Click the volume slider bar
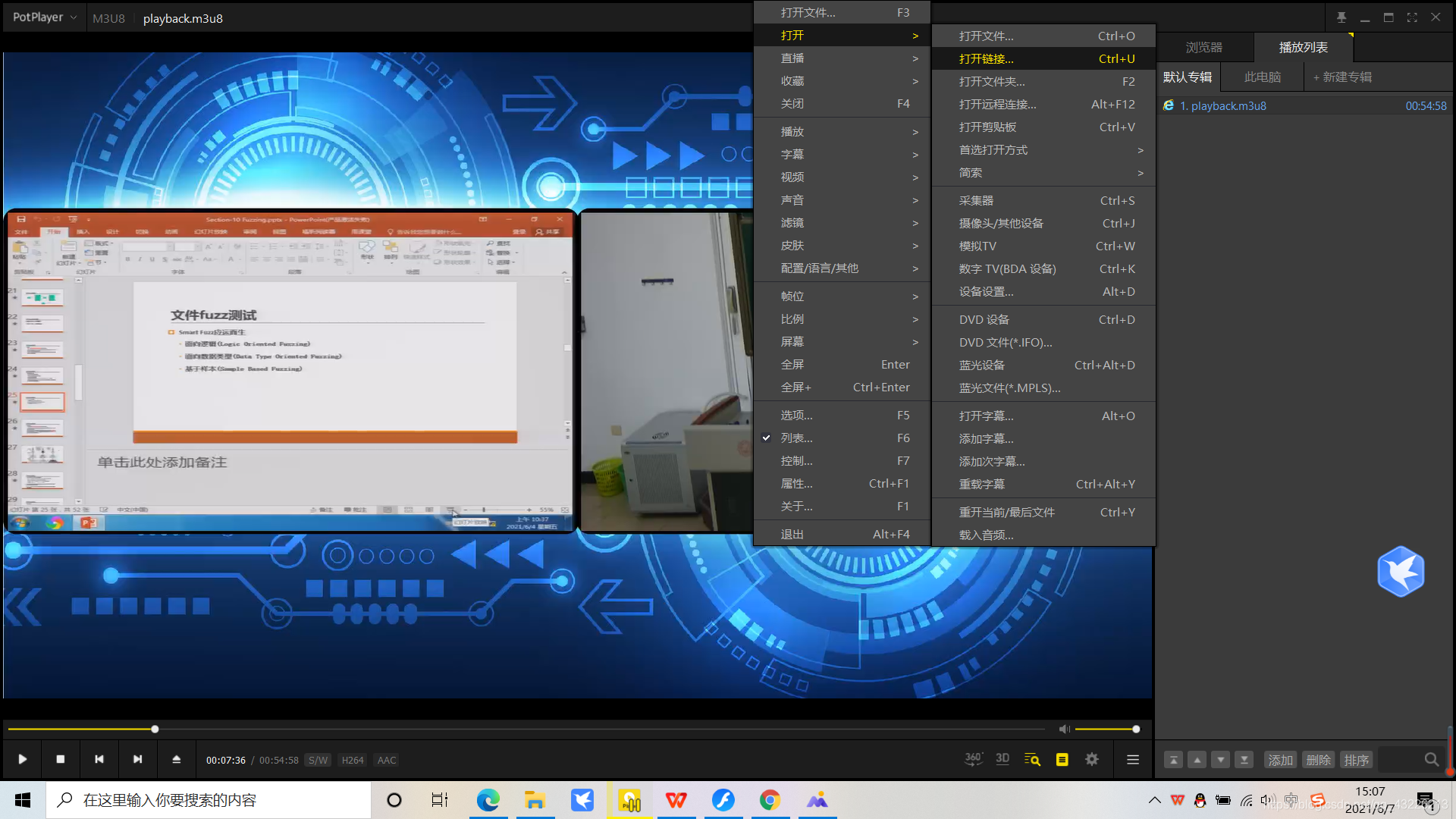This screenshot has width=1456, height=819. 1105,729
